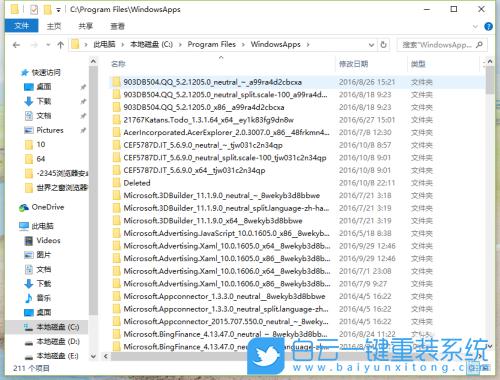Image resolution: width=500 pixels, height=380 pixels.
Task: Open the folder named 10 in sidebar
Action: click(41, 144)
